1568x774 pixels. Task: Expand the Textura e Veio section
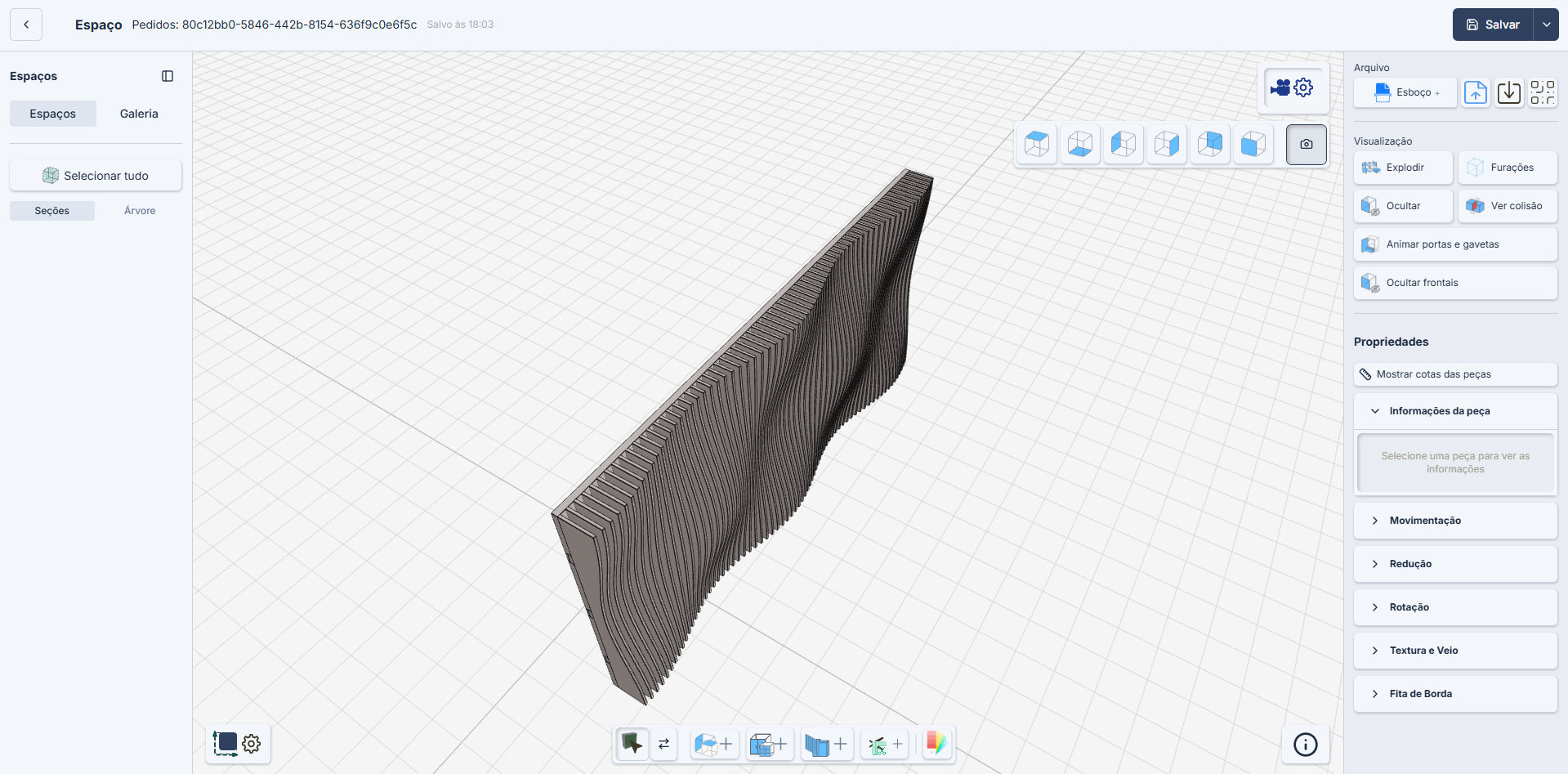(x=1455, y=651)
